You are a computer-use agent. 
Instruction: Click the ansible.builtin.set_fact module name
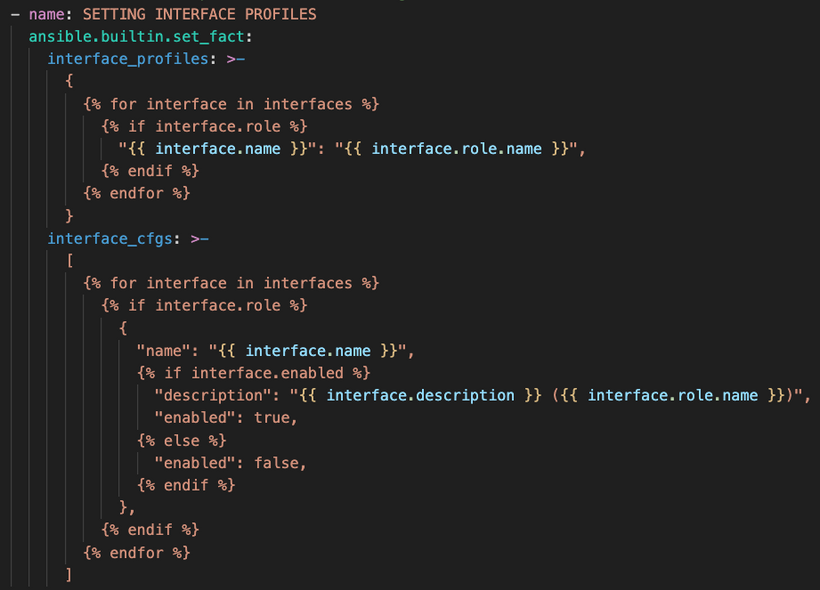137,37
